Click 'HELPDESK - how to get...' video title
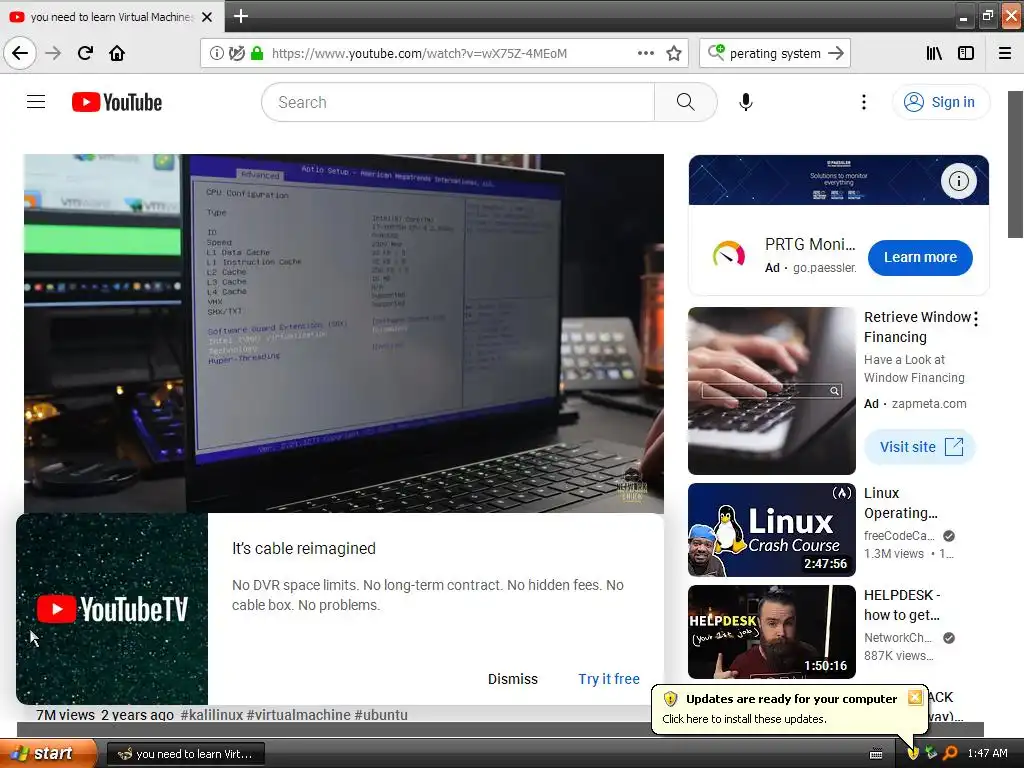 point(902,605)
